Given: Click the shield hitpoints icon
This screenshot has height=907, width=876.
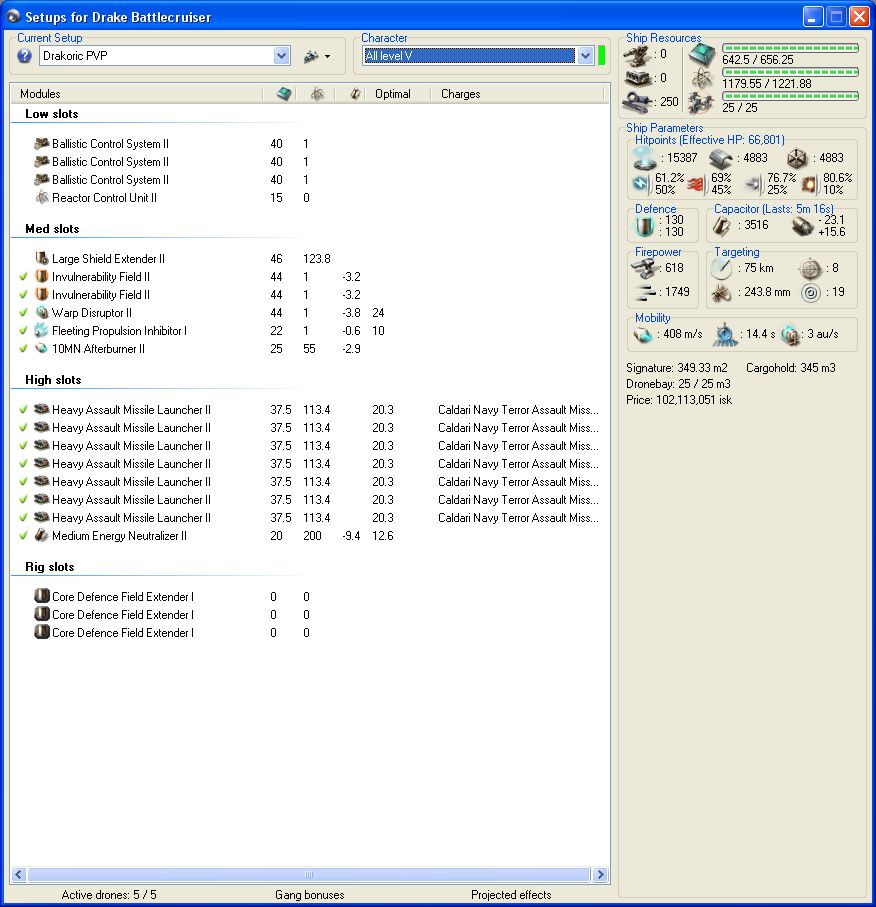Looking at the screenshot, I should 644,158.
